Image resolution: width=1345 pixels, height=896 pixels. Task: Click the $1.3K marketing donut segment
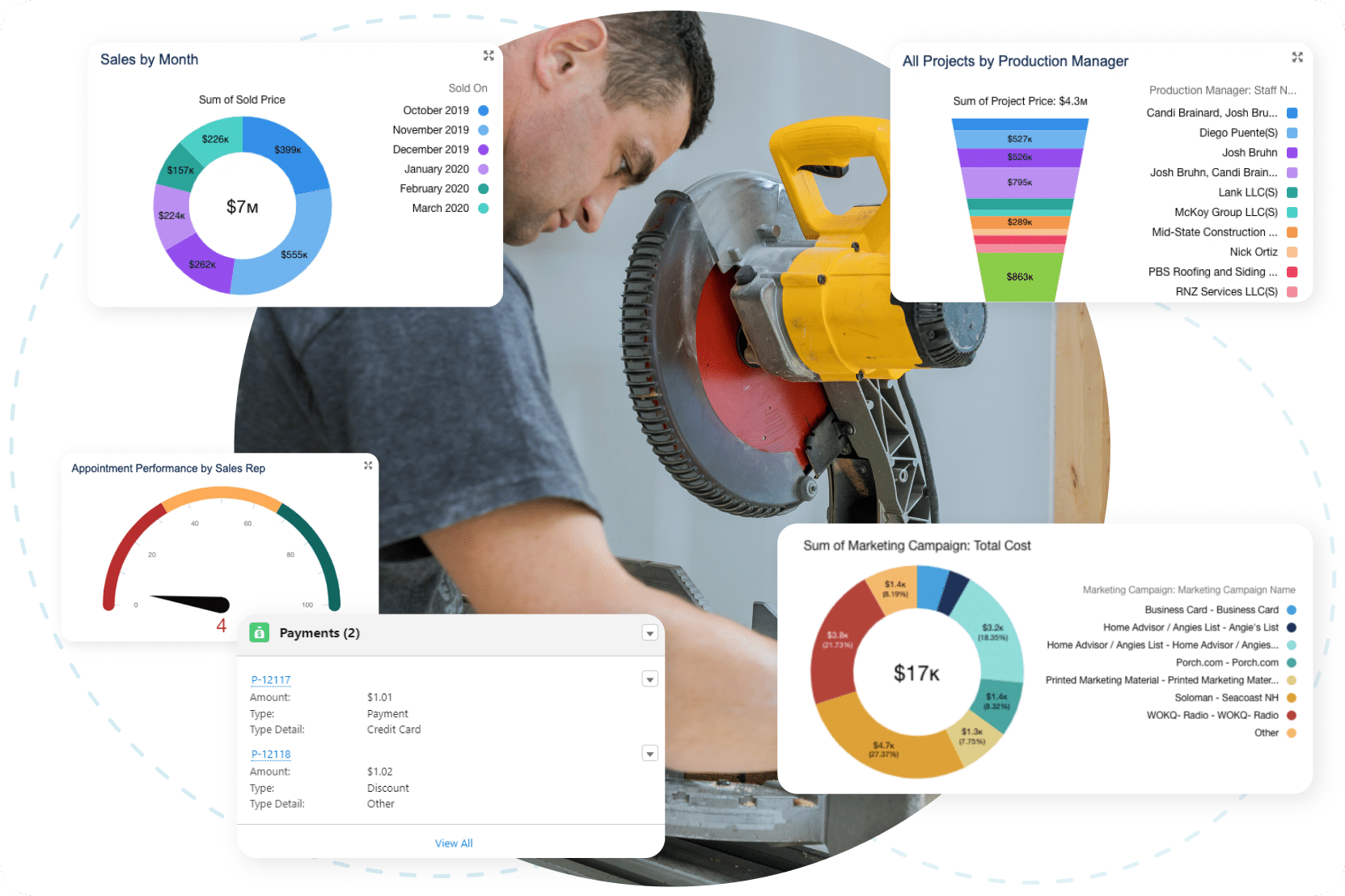tap(973, 736)
